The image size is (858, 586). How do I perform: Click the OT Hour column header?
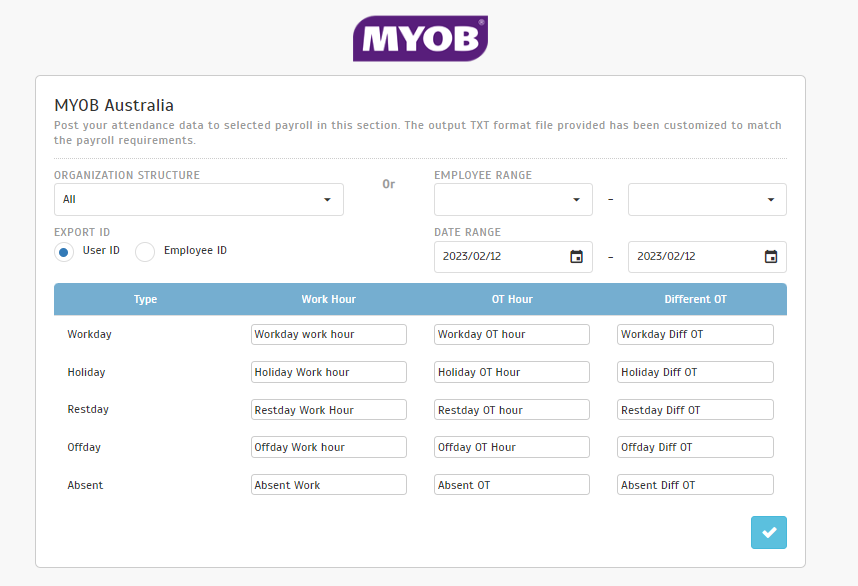click(x=512, y=299)
